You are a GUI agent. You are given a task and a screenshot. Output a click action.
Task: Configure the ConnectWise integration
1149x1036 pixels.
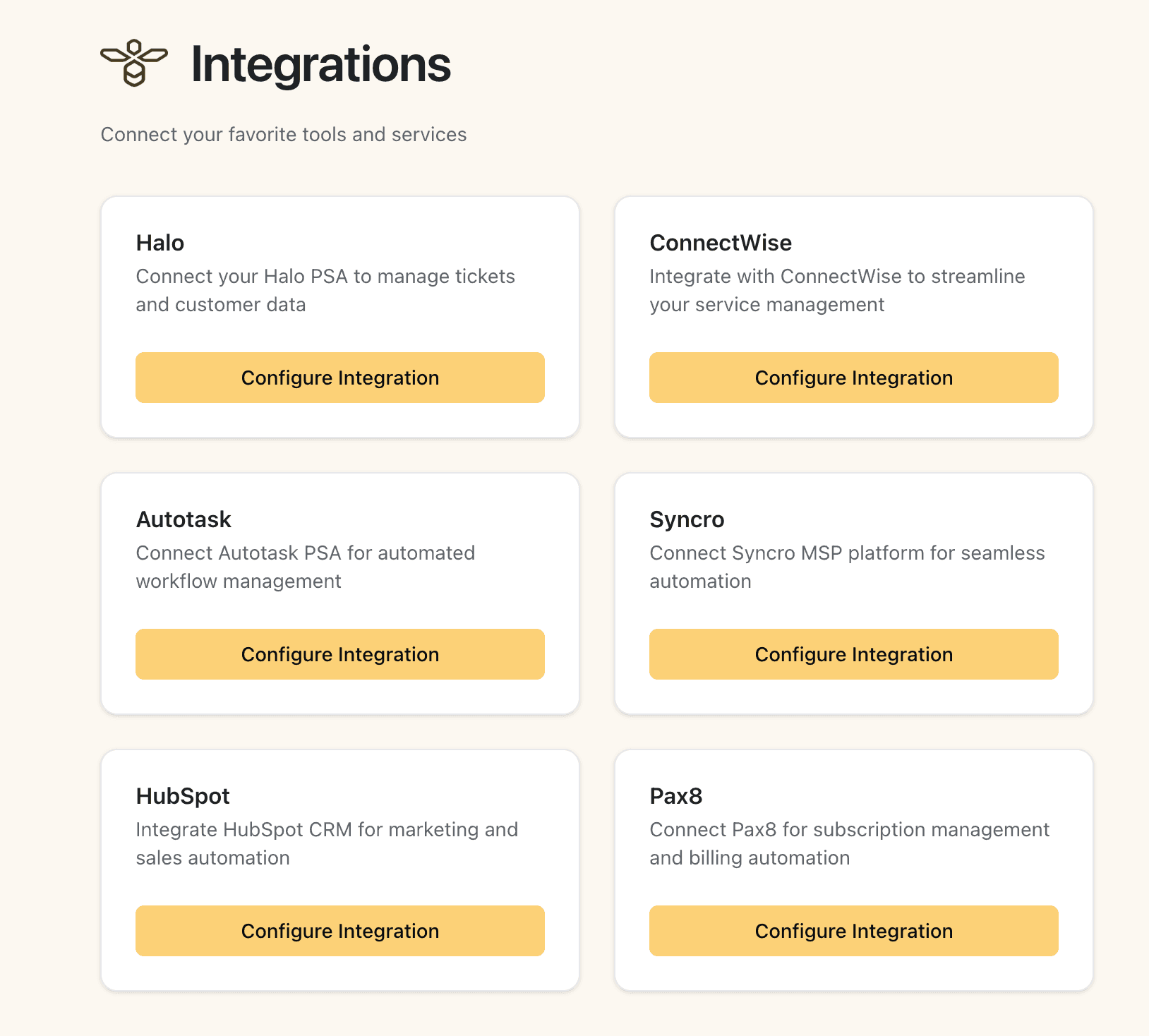(x=853, y=378)
